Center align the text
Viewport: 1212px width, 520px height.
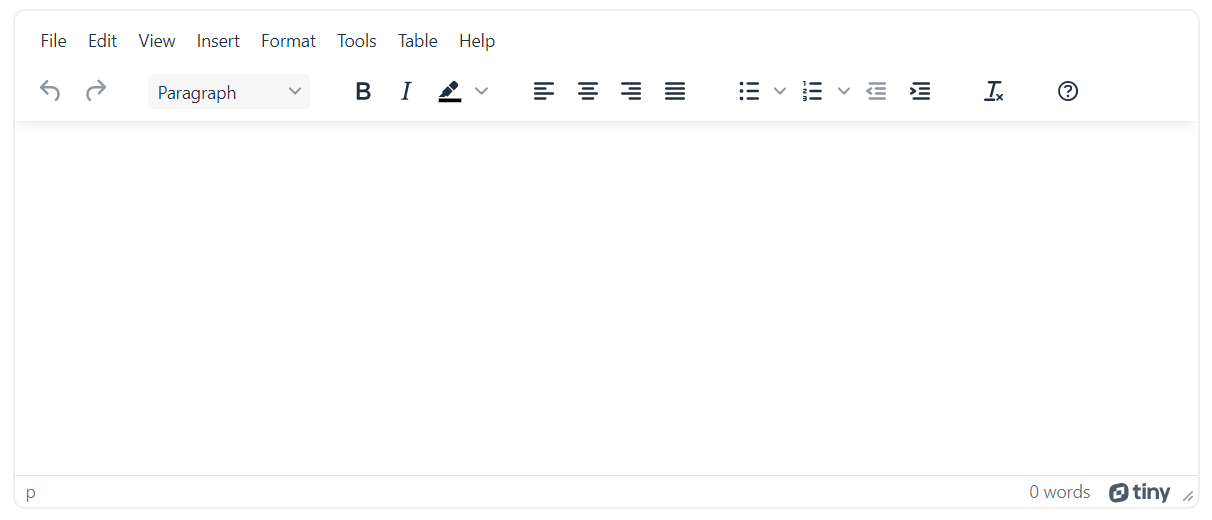pos(587,91)
